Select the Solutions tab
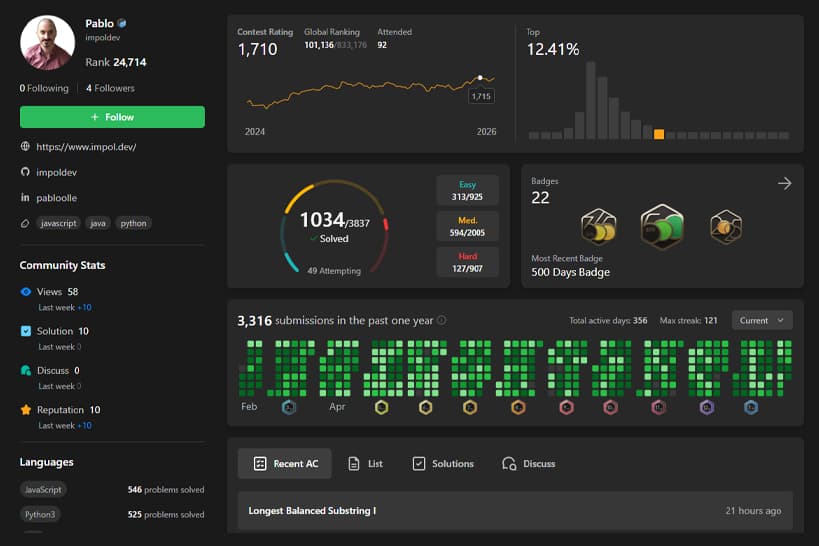 443,464
